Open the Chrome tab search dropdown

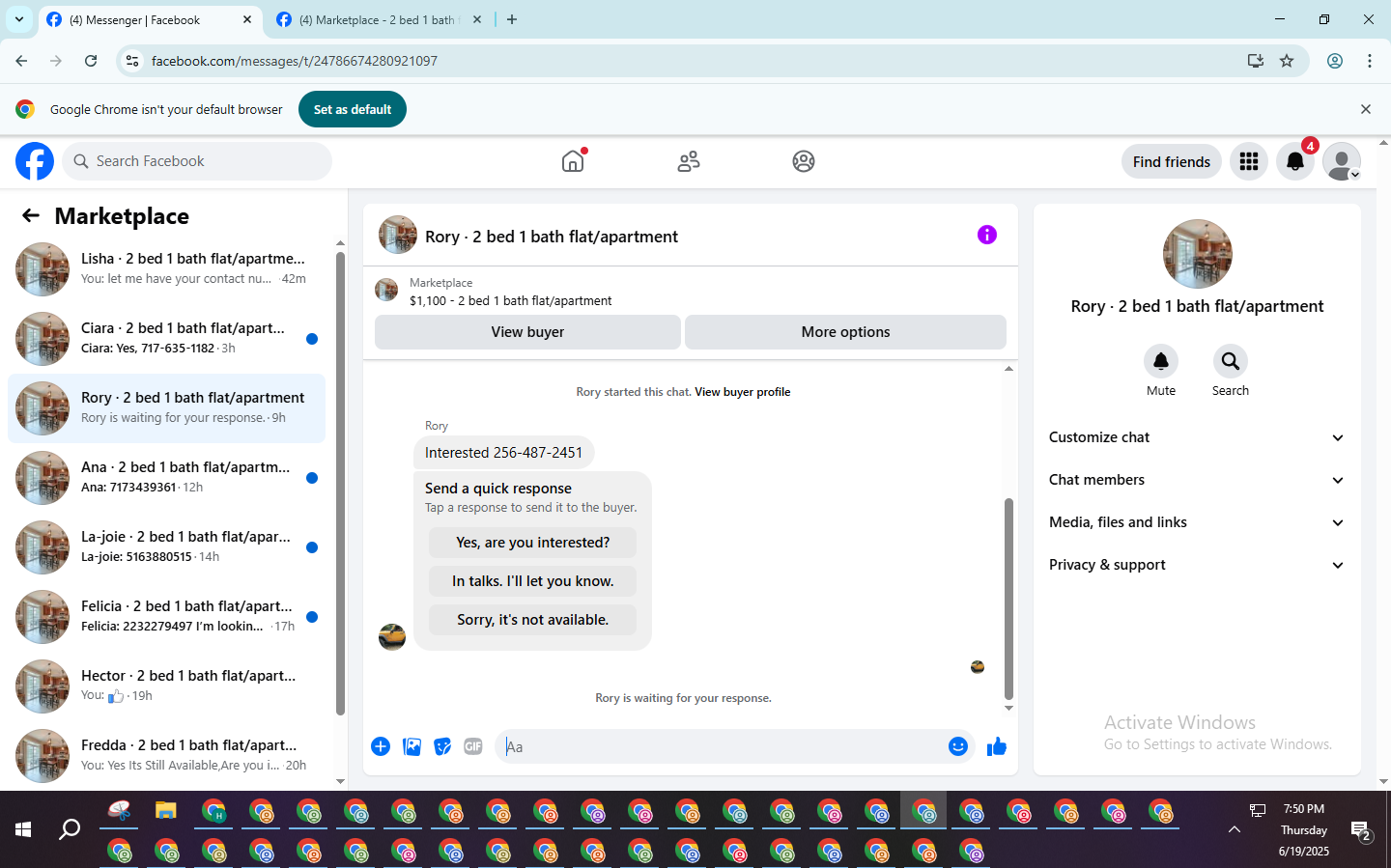click(x=19, y=19)
